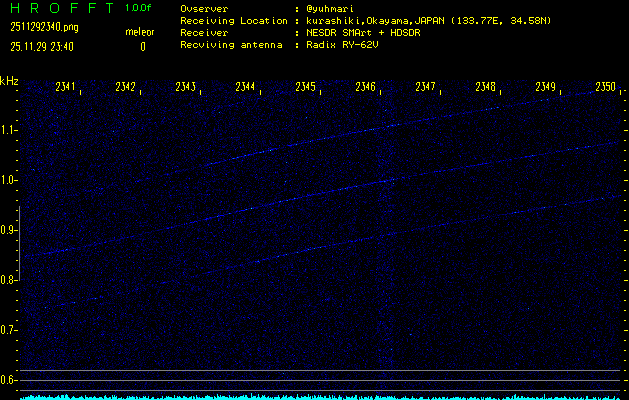
Task: Pick the 2347 time marker
Action: tap(426, 88)
